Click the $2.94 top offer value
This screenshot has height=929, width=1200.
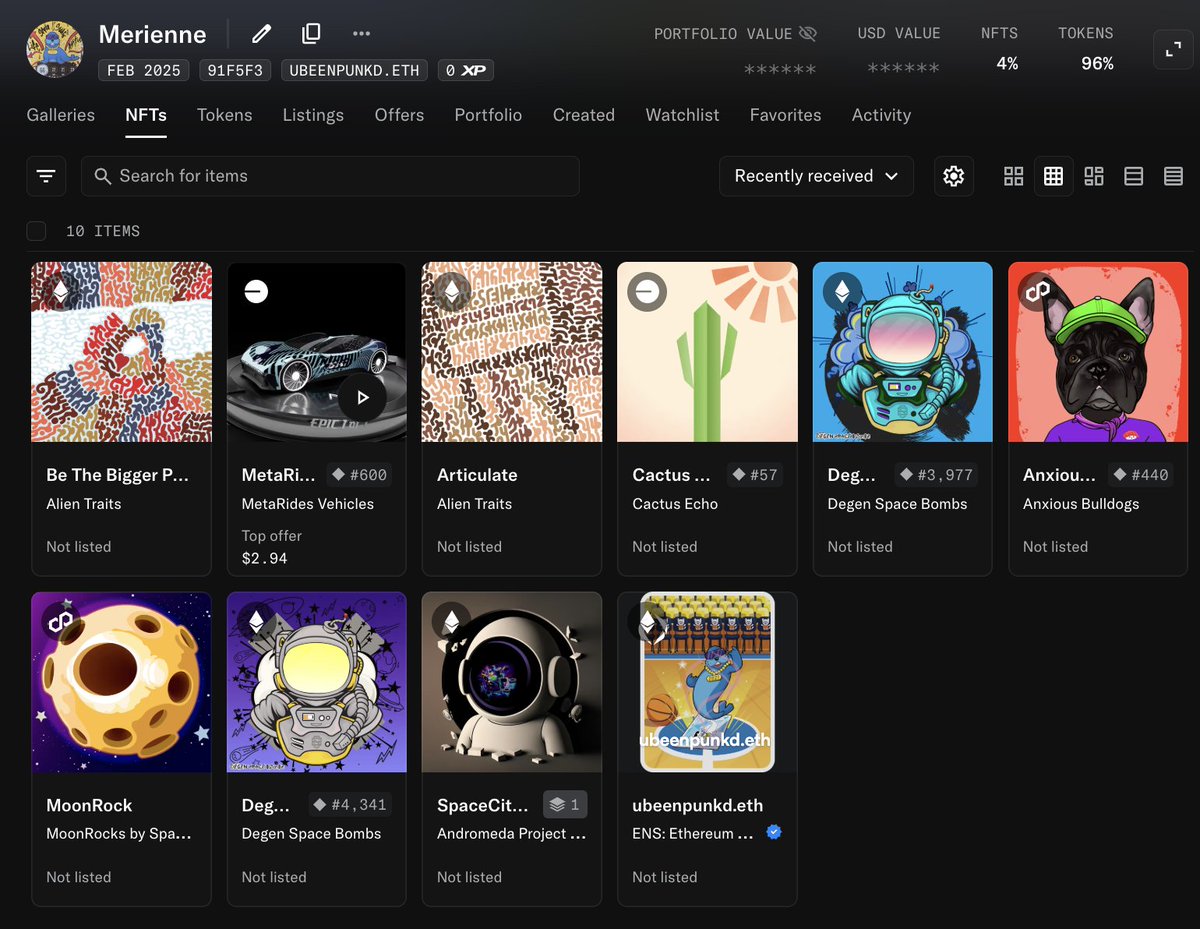pyautogui.click(x=265, y=558)
